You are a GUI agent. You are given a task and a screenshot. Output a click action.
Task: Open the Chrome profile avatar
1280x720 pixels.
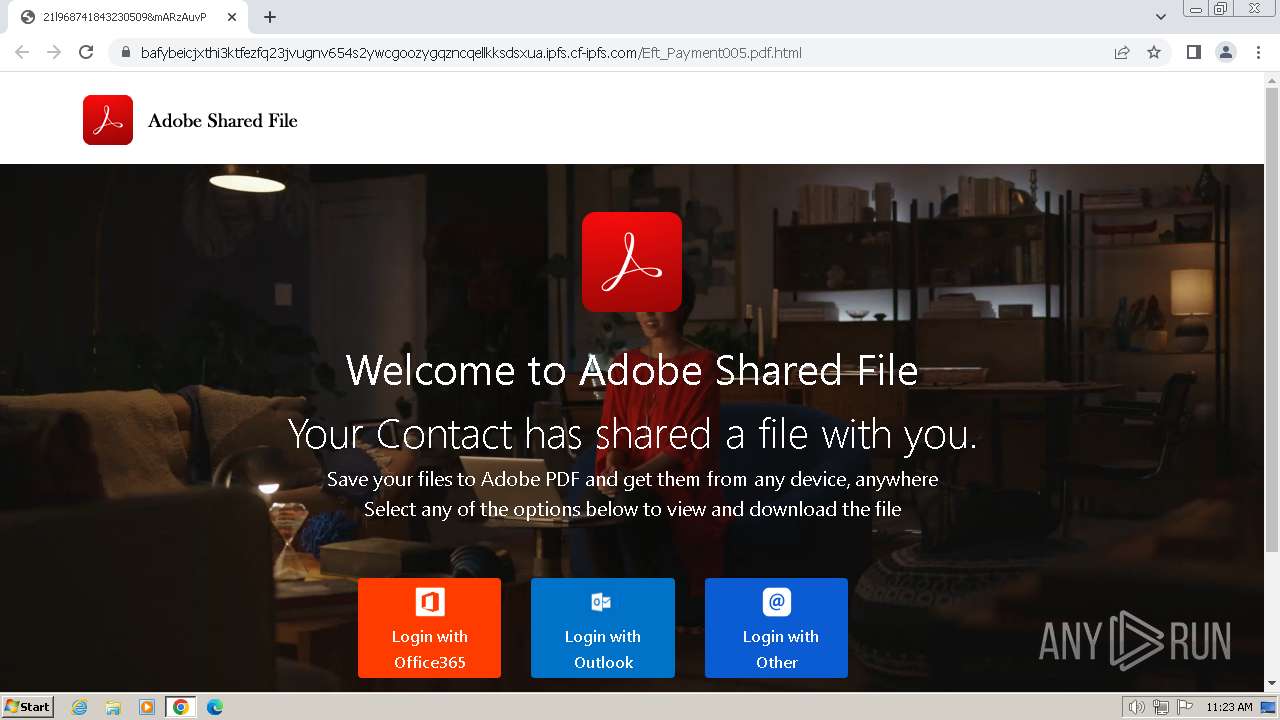click(x=1226, y=52)
